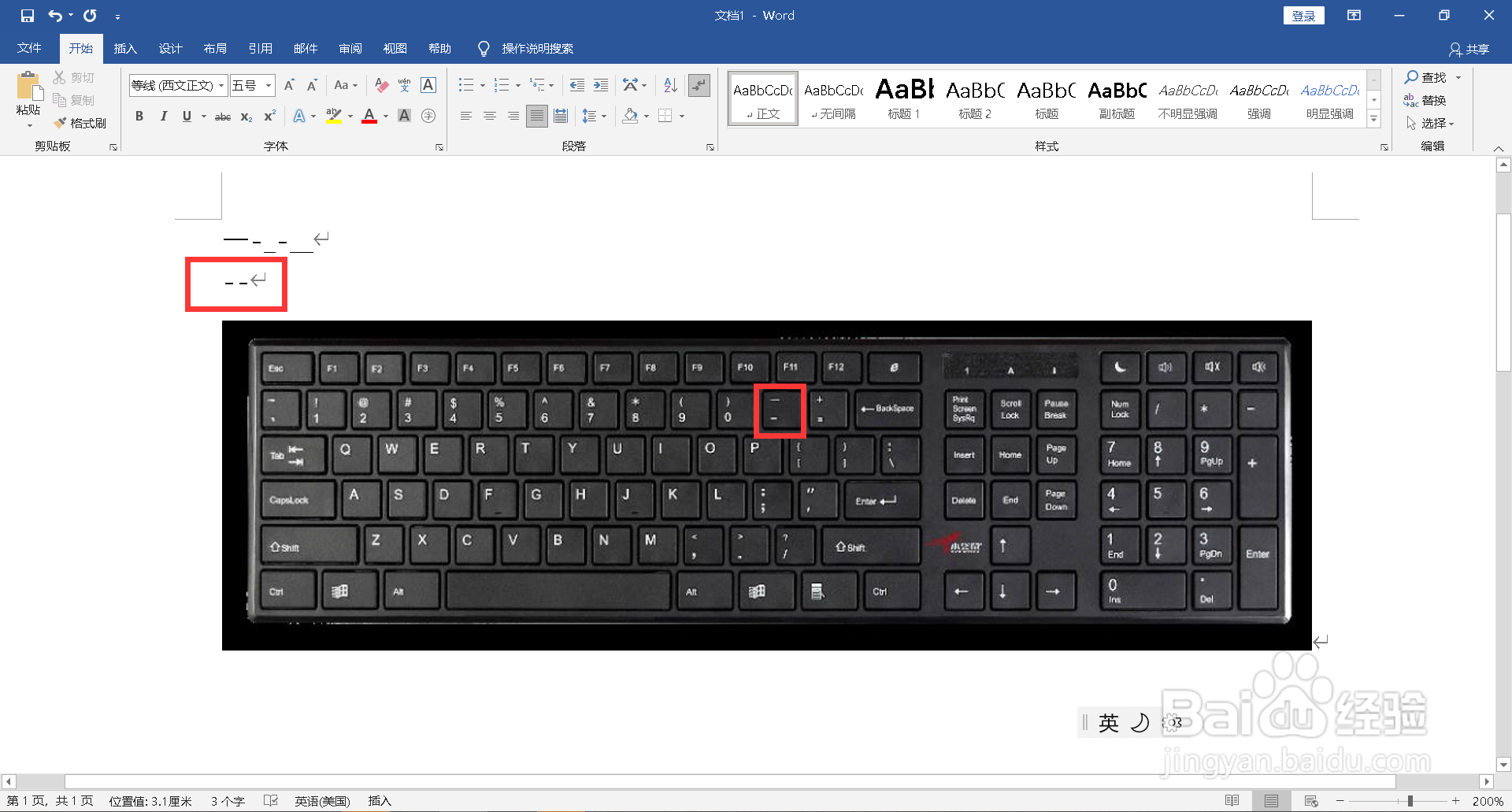Decrease paragraph indent
Screen dimensions: 1512x812
[x=577, y=85]
